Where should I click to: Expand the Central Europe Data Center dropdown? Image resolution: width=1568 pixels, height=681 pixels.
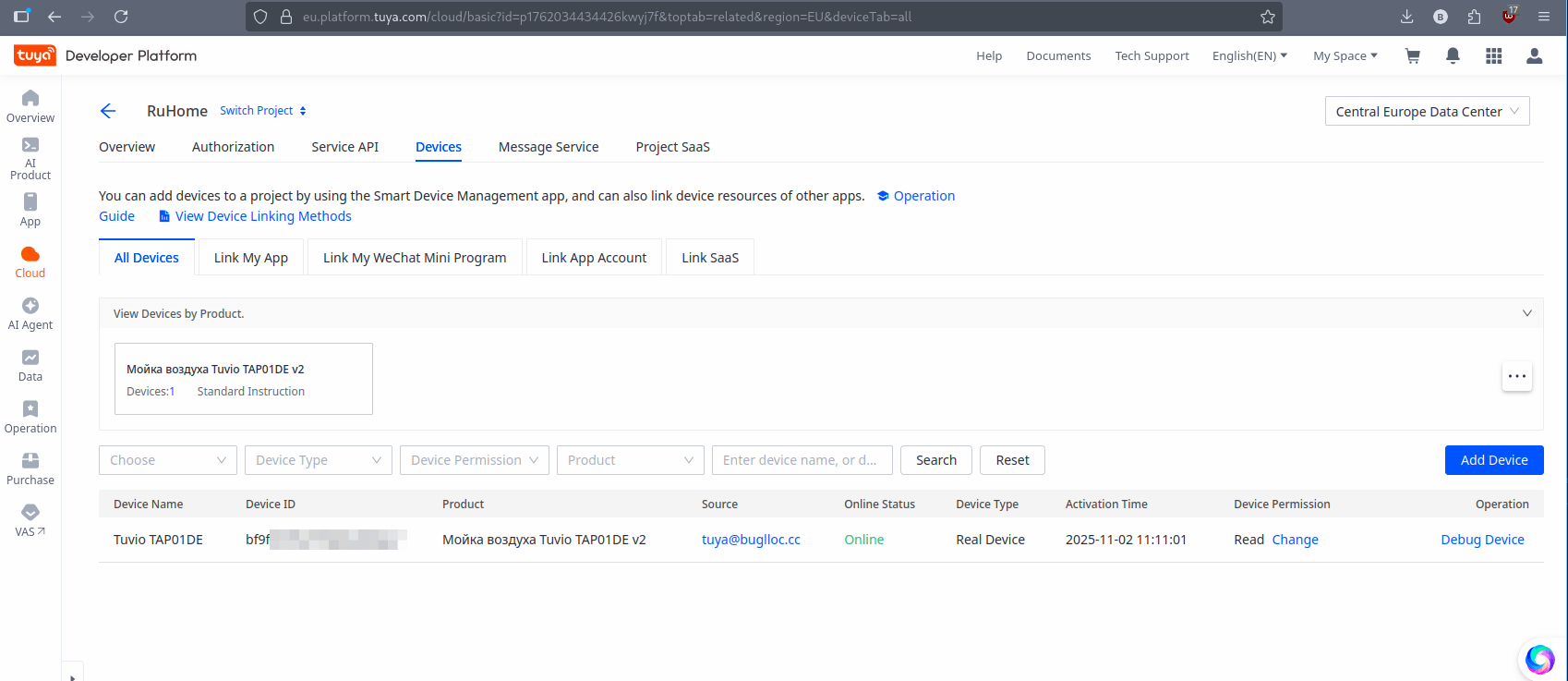pos(1427,111)
